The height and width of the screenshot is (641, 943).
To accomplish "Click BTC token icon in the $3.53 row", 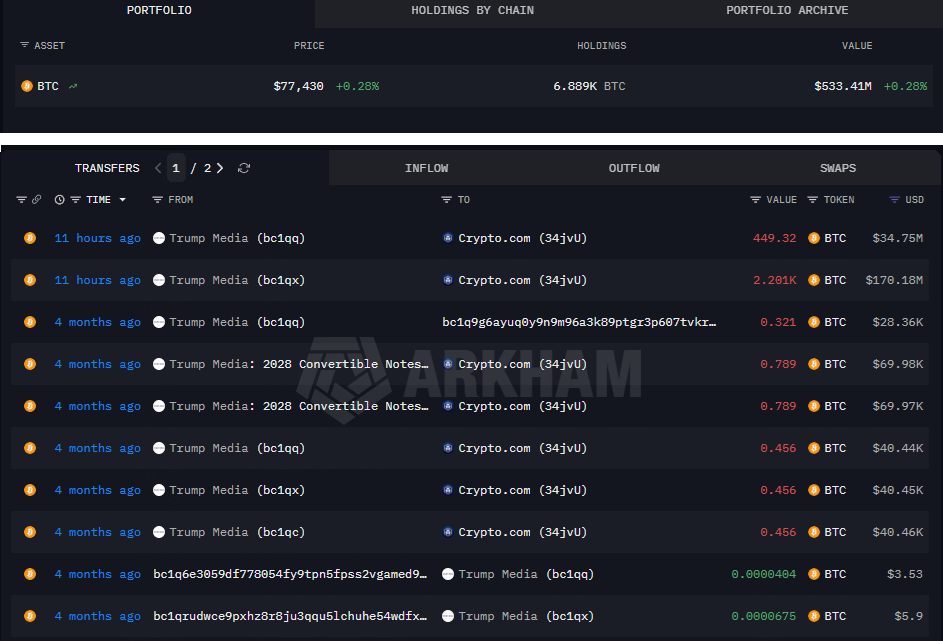I will click(814, 574).
